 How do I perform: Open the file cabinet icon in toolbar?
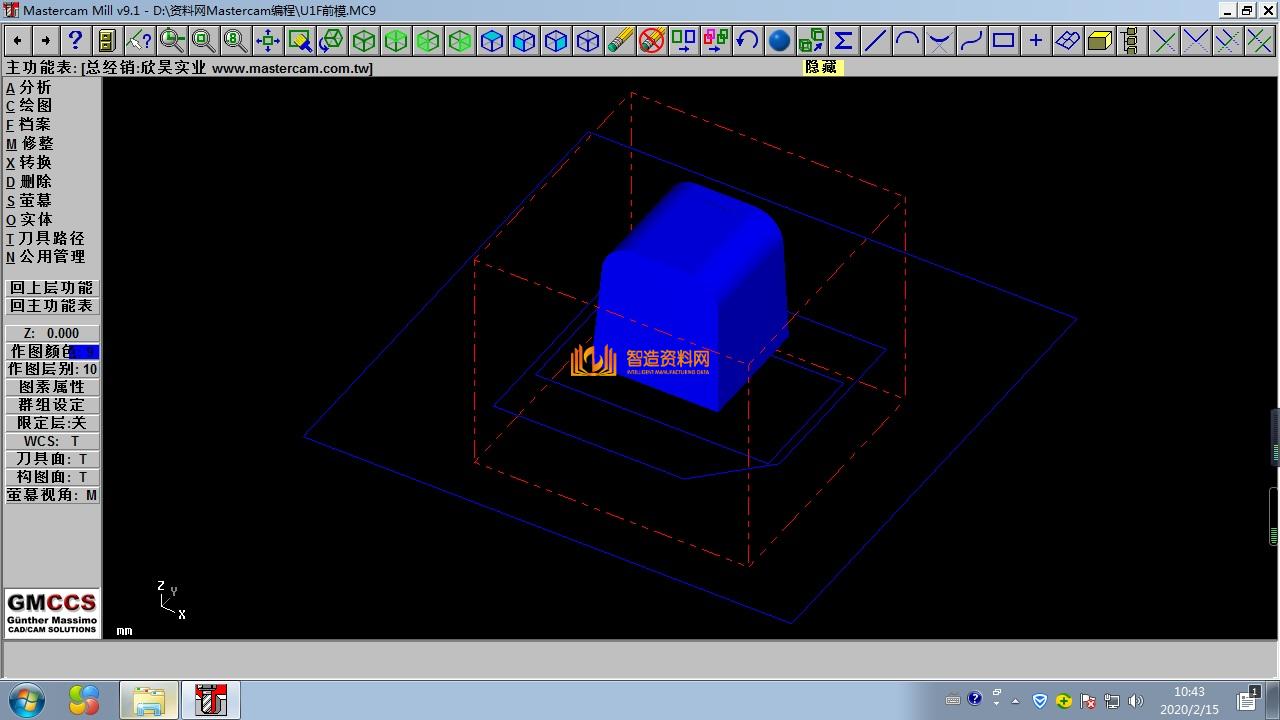pos(107,40)
